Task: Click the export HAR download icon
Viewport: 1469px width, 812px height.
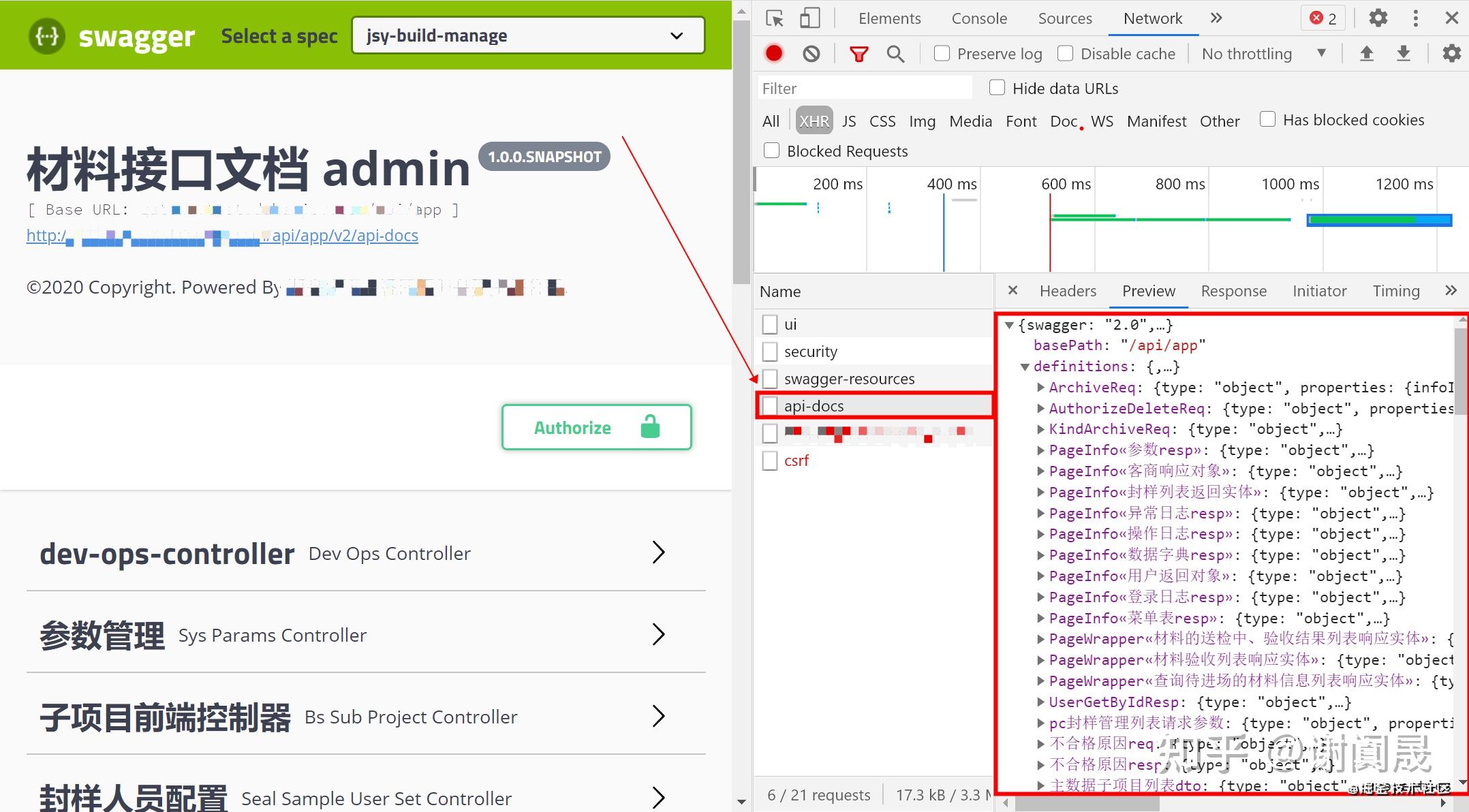Action: 1403,53
